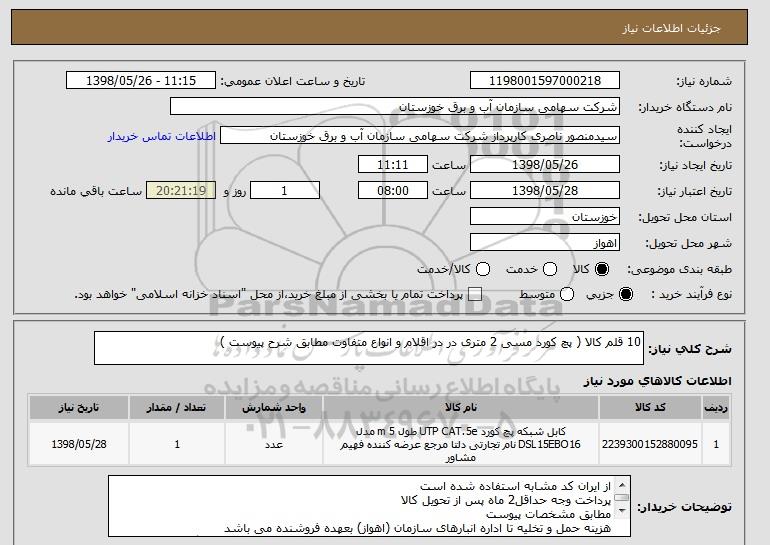The width and height of the screenshot is (770, 545).
Task: Click the buyer organization name field
Action: point(395,107)
